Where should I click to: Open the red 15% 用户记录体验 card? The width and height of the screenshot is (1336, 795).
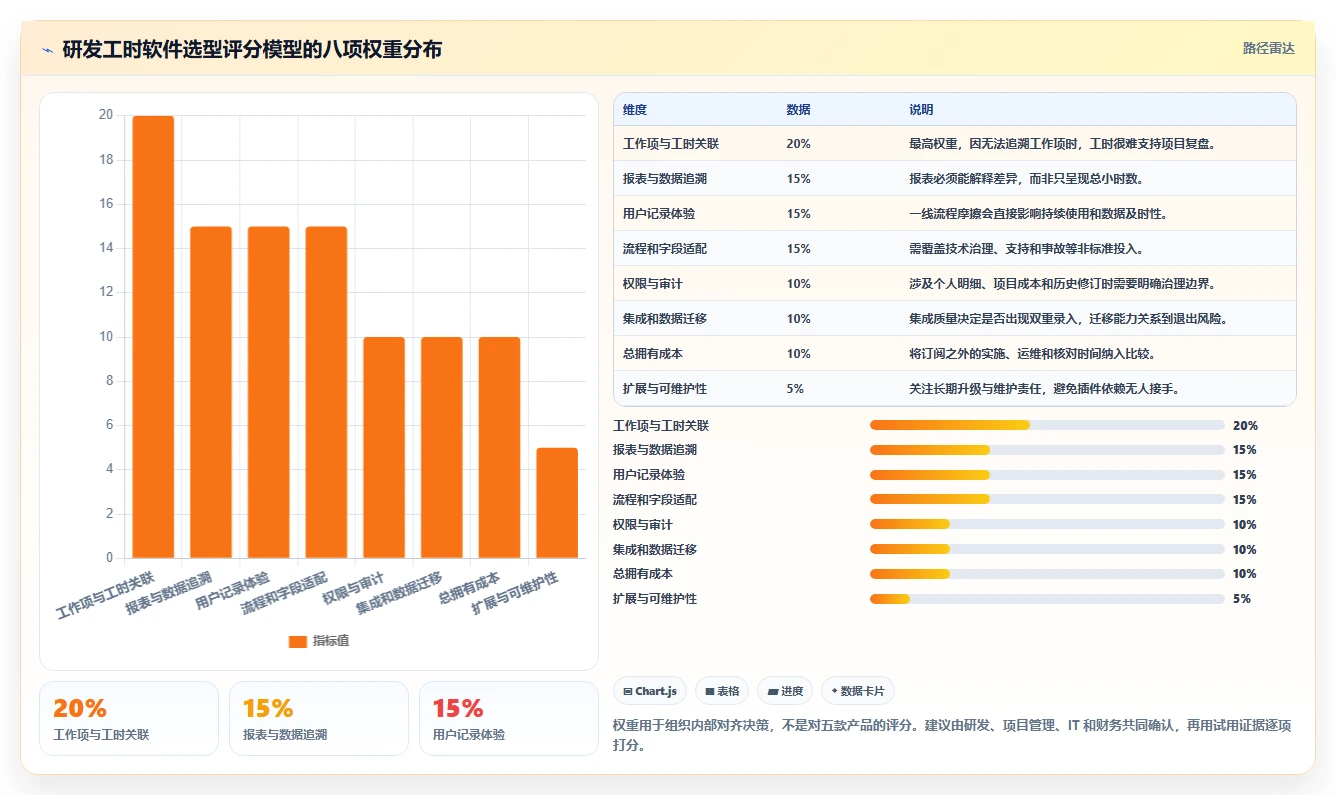point(509,718)
